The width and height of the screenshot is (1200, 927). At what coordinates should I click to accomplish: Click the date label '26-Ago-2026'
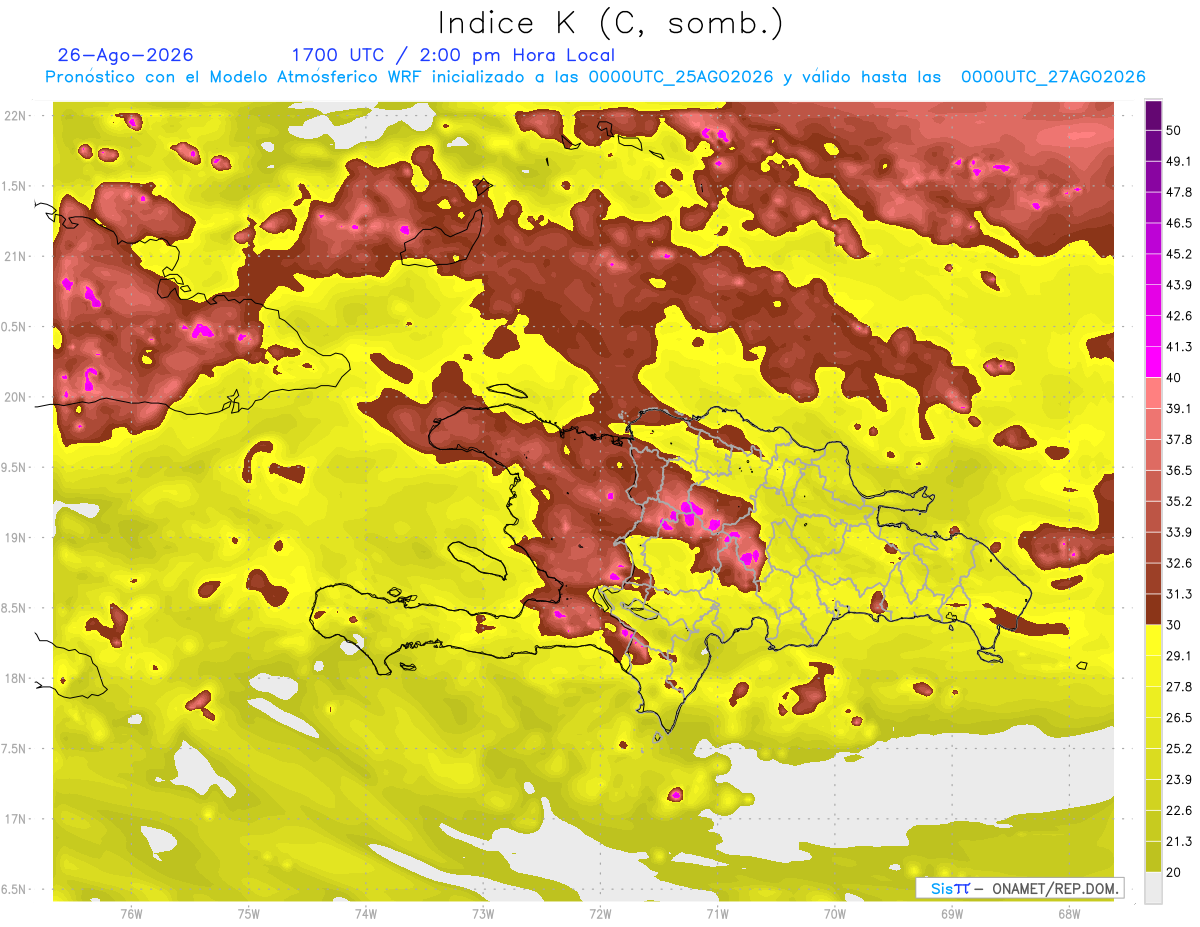coord(126,55)
